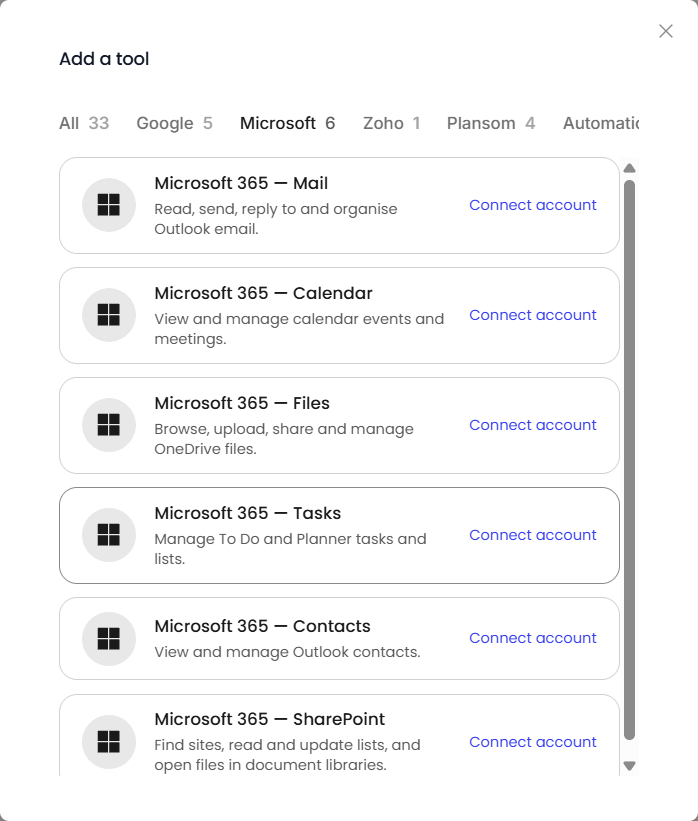
Task: Click the Microsoft 365 Files tool icon
Action: [109, 425]
